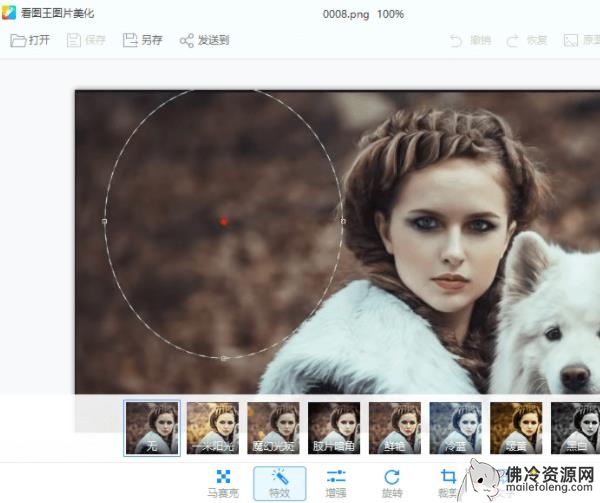
Task: Choose the 裁剪 (Crop) tool
Action: [x=448, y=483]
